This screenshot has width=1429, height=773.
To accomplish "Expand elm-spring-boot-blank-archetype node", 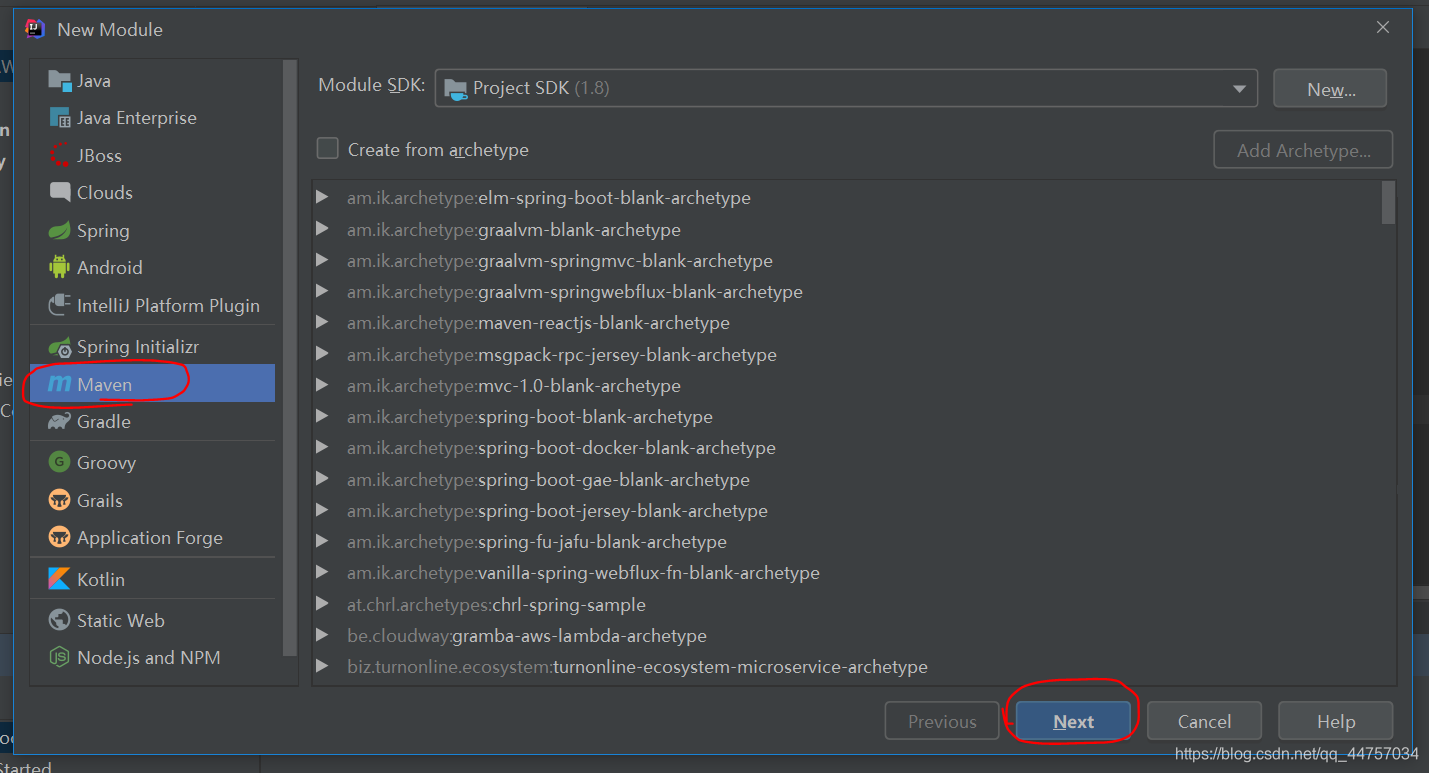I will 322,197.
